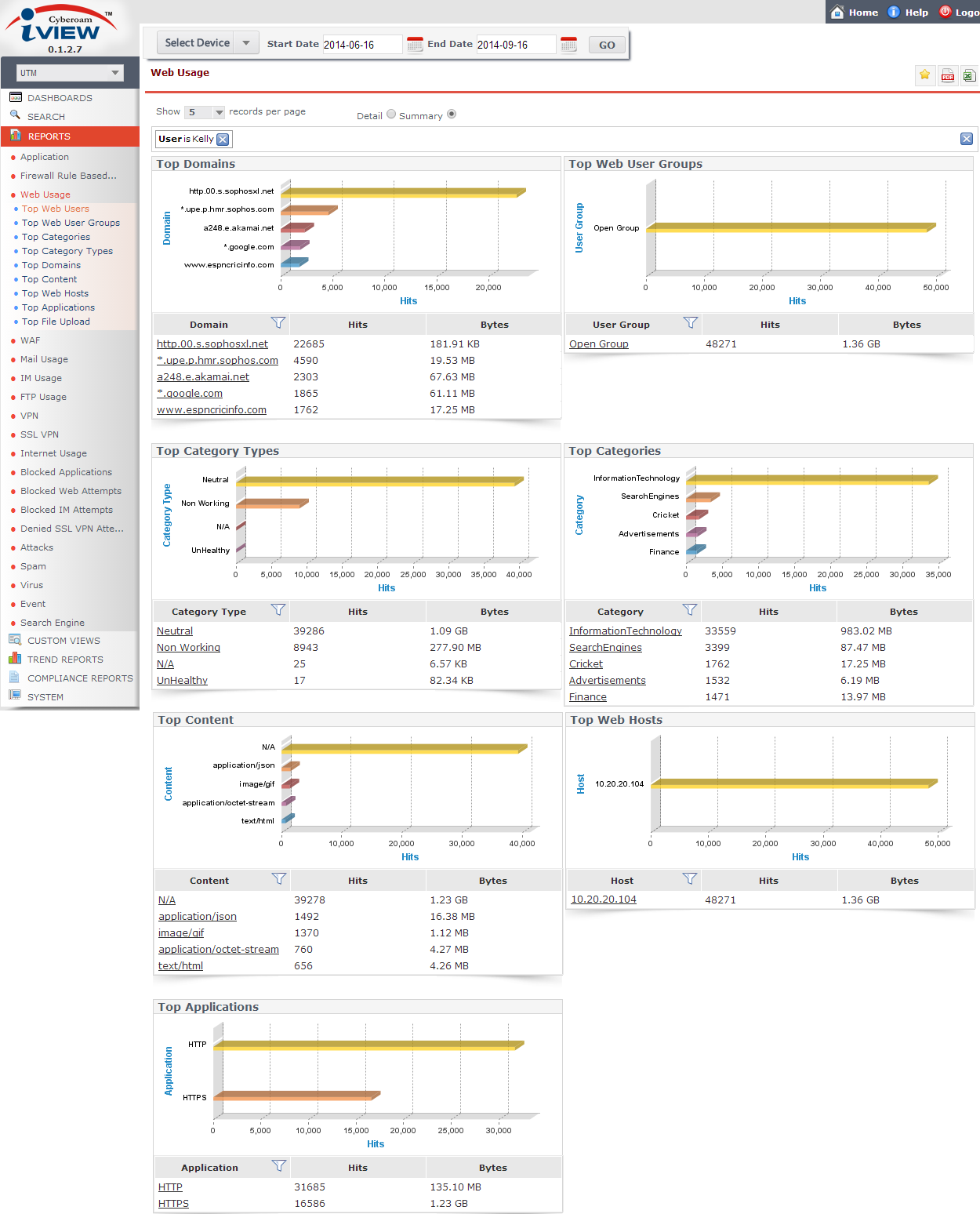Export the Web Usage report as PDF
This screenshot has width=980, height=1214.
coord(948,75)
